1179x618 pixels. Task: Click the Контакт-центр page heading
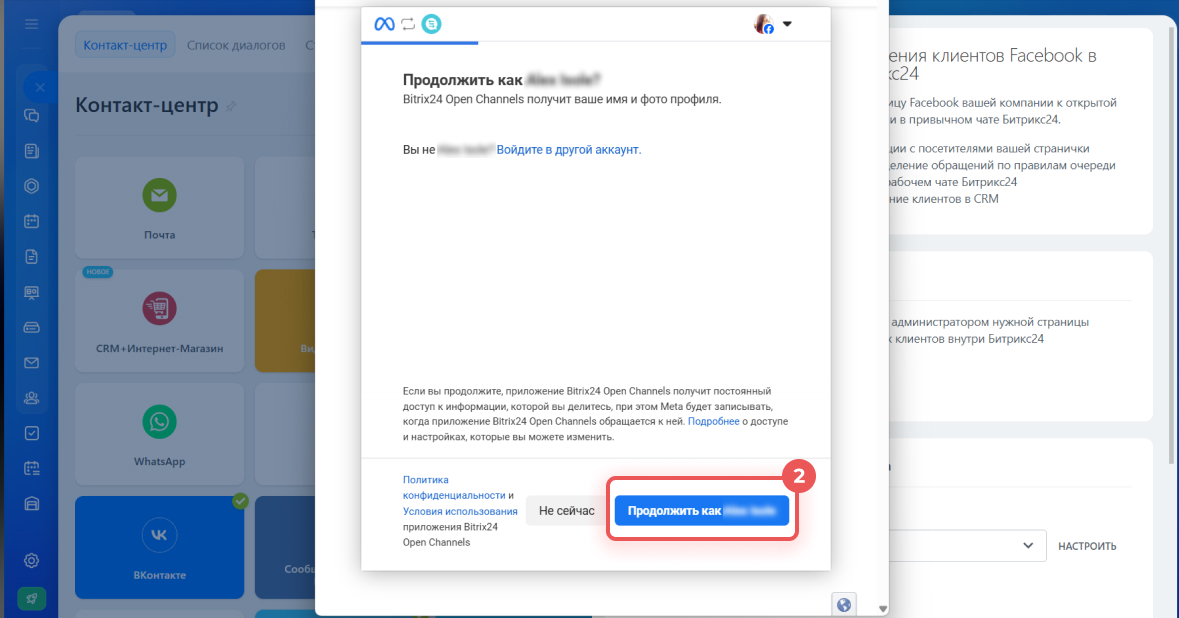147,105
